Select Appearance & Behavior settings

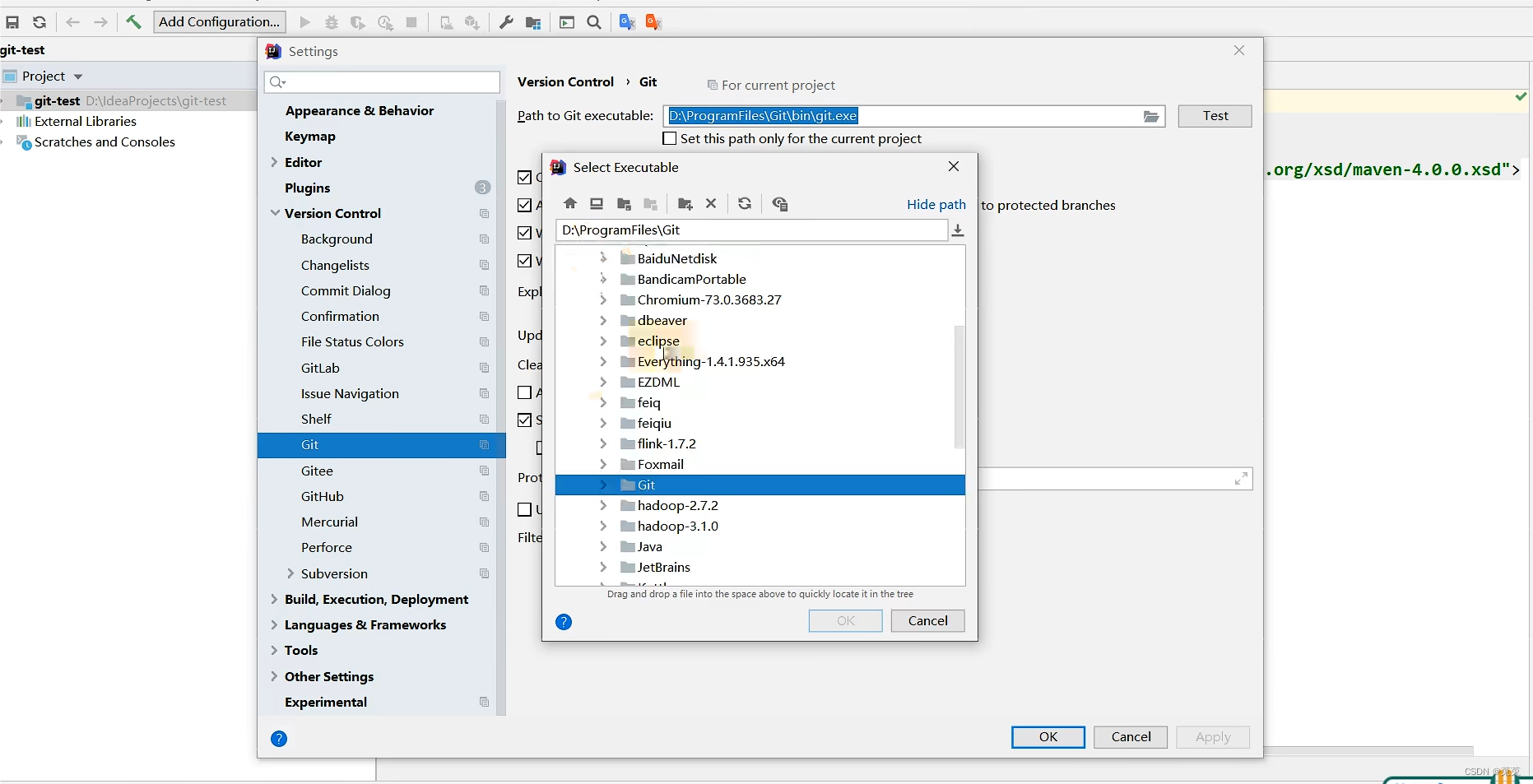tap(360, 111)
